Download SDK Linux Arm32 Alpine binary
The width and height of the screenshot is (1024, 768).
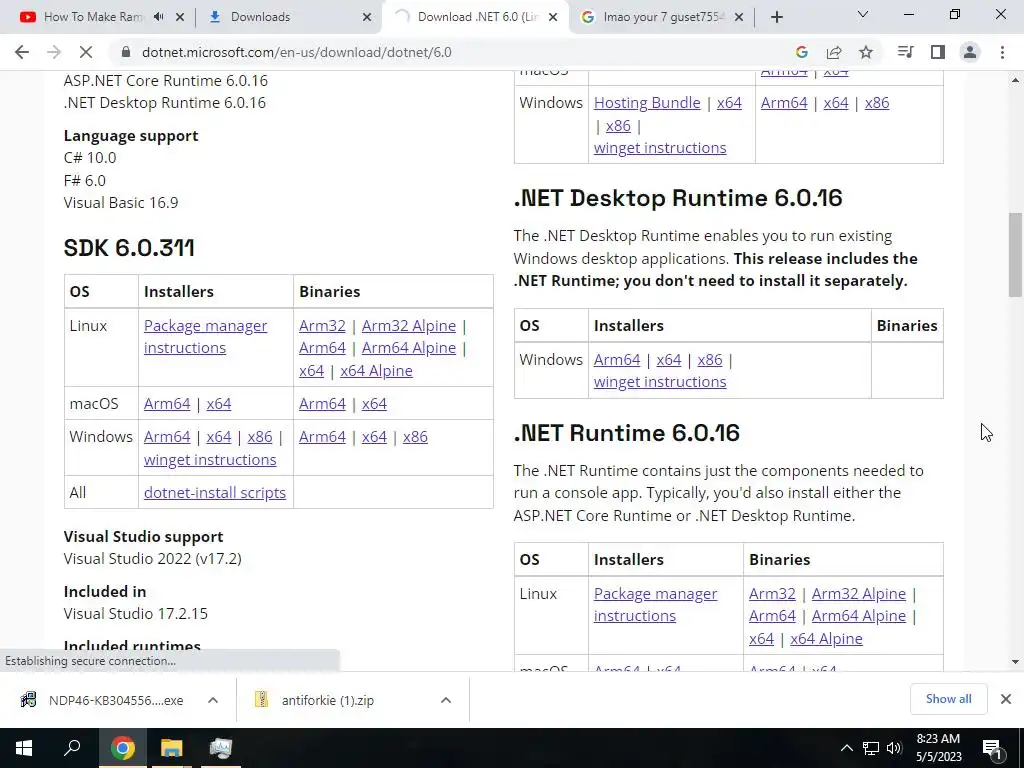(x=409, y=325)
